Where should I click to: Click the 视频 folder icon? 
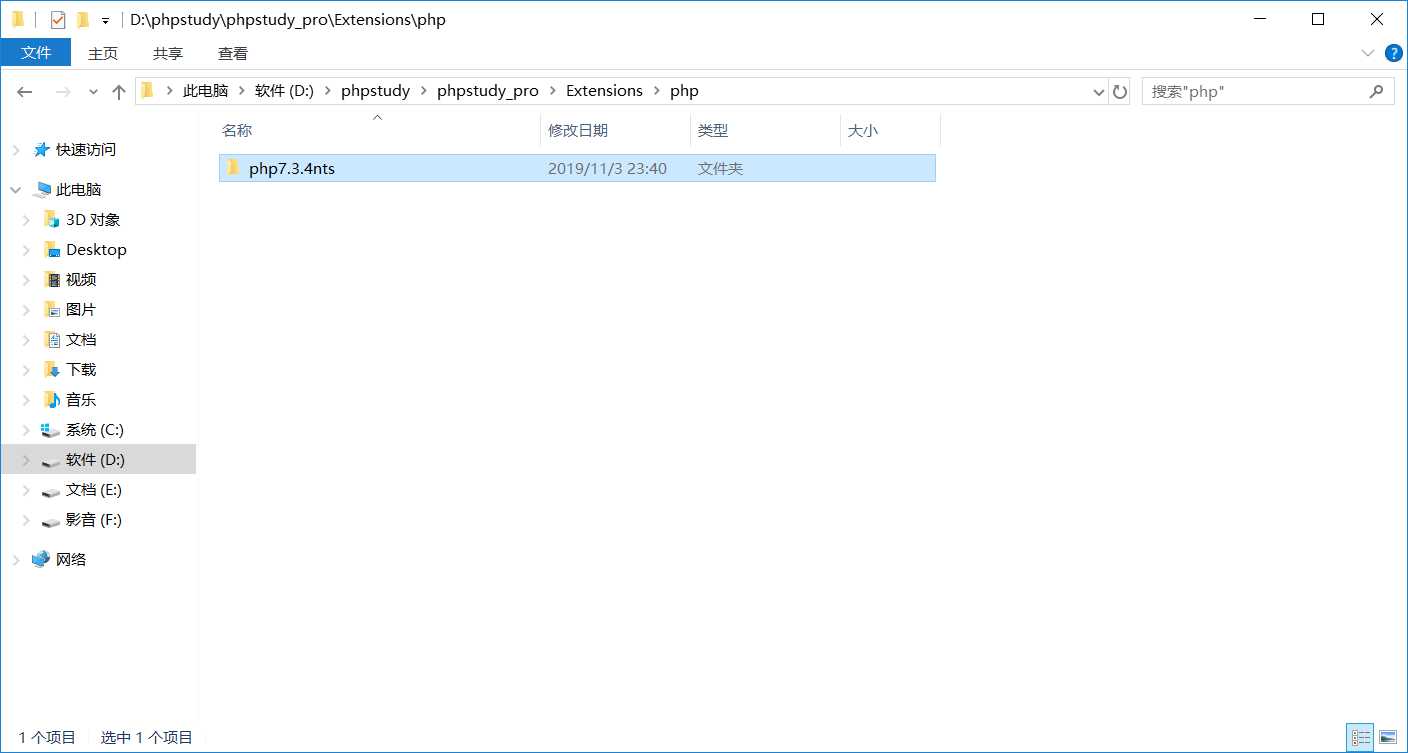coord(52,279)
